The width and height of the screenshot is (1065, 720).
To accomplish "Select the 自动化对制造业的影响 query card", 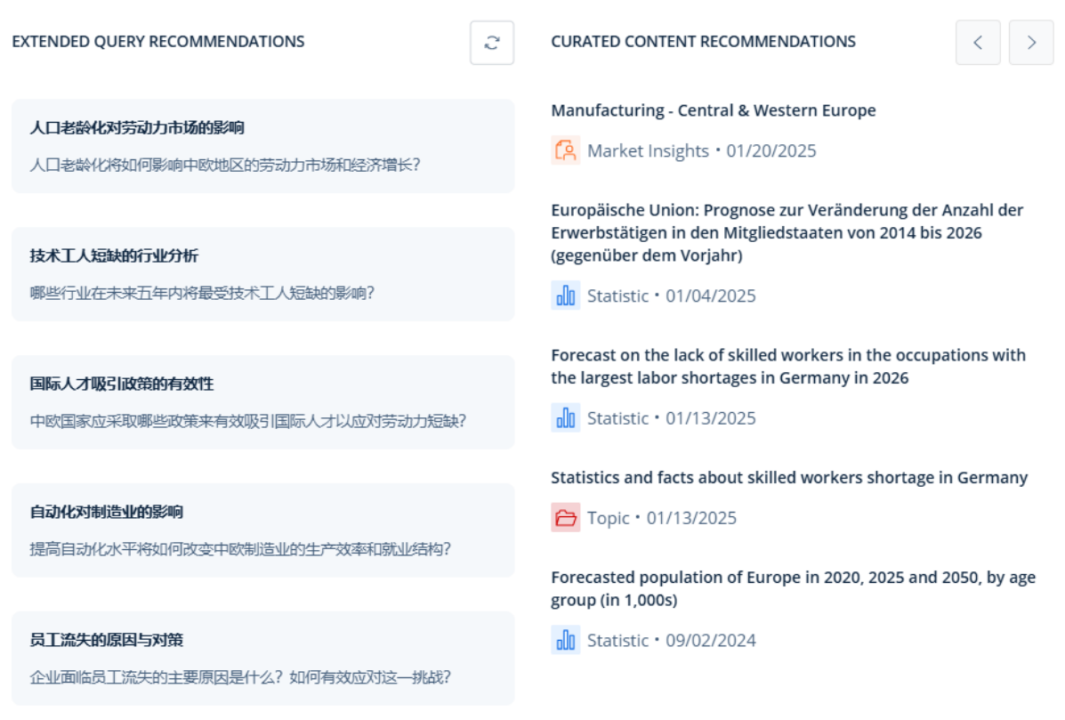I will tap(263, 530).
